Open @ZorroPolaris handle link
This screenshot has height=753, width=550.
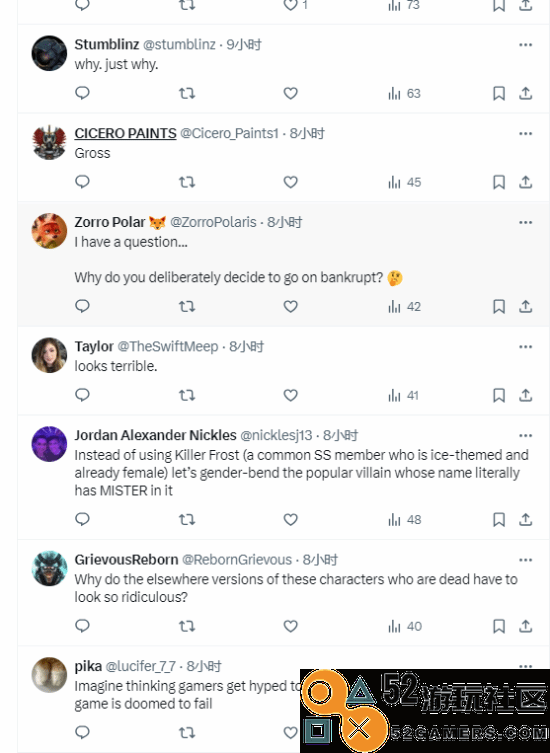click(213, 222)
